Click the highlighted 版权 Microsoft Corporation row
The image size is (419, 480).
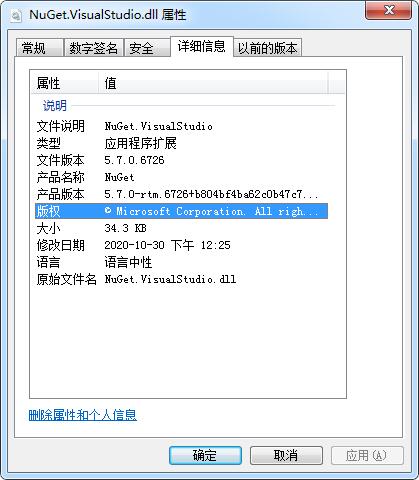tap(181, 211)
